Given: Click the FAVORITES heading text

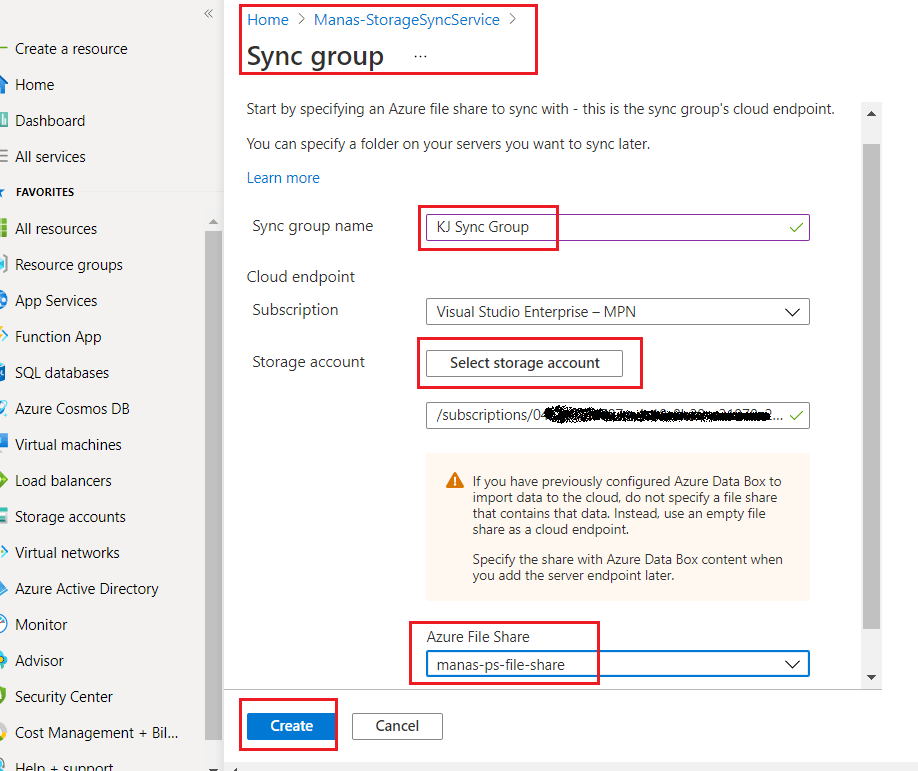Looking at the screenshot, I should pos(45,192).
